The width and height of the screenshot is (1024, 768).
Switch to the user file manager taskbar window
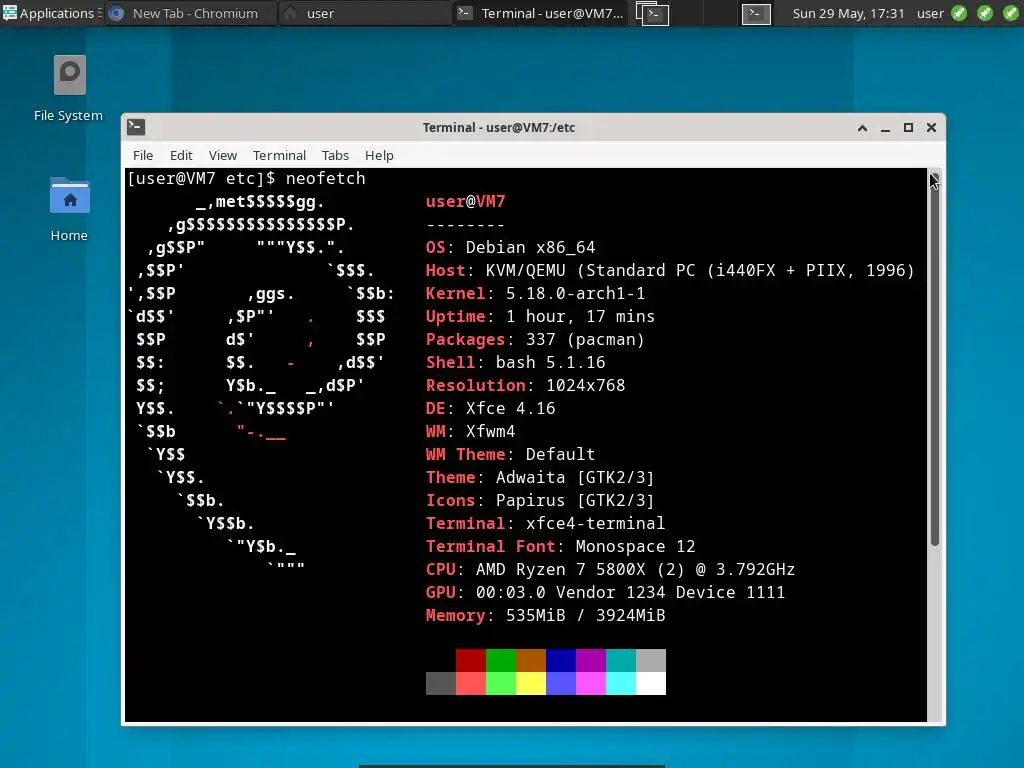(x=364, y=13)
